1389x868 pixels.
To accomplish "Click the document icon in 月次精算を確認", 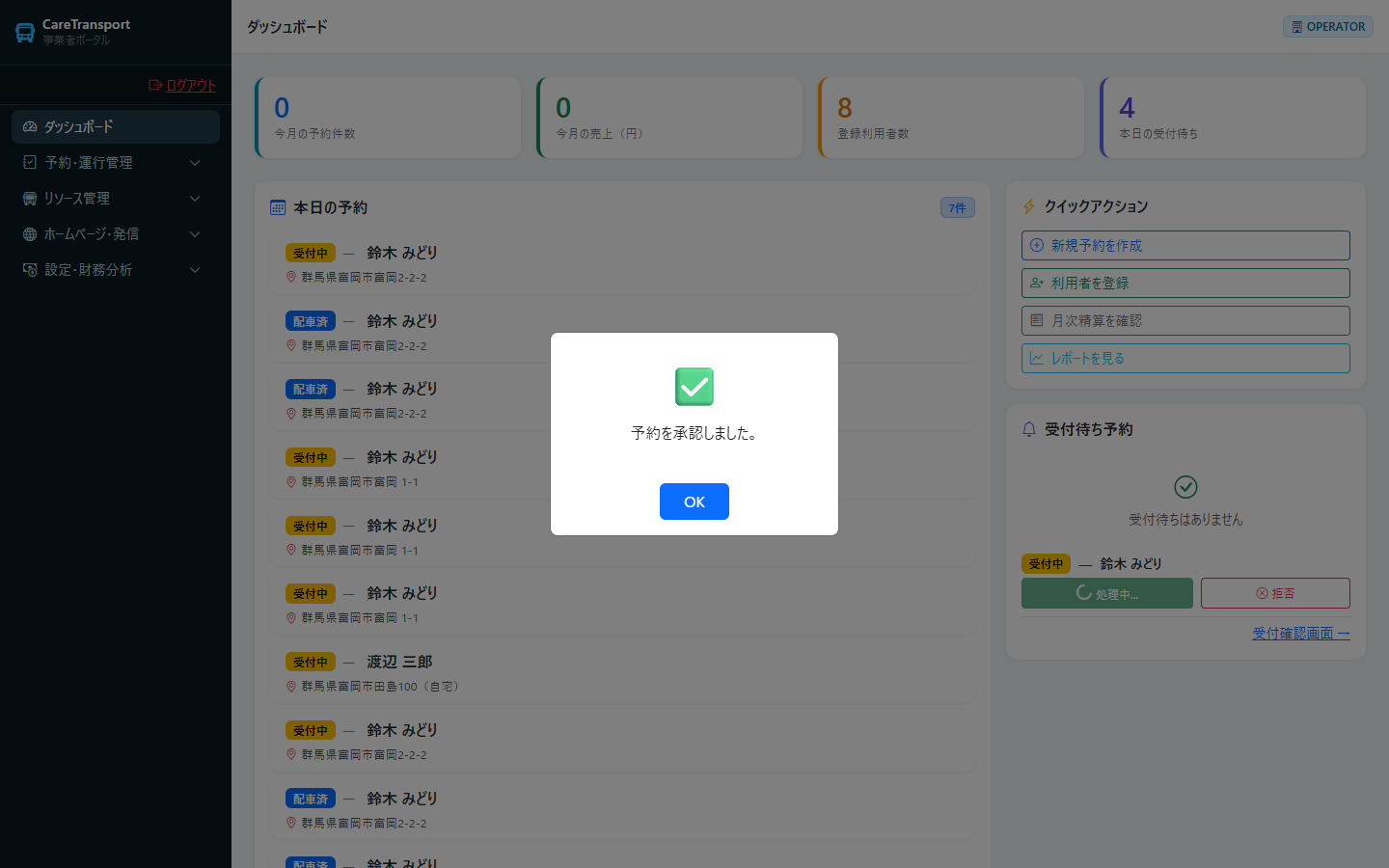I will tap(1037, 320).
